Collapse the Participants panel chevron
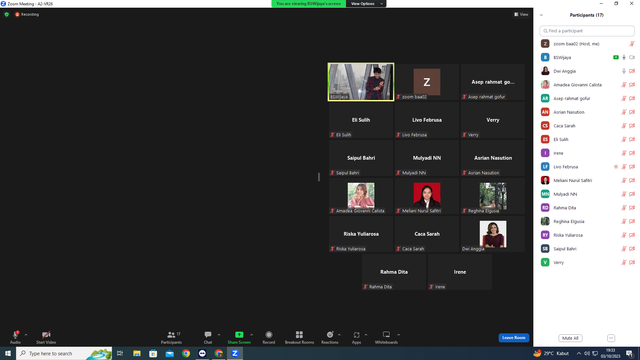Screen dimensions: 640x360 pyautogui.click(x=541, y=15)
